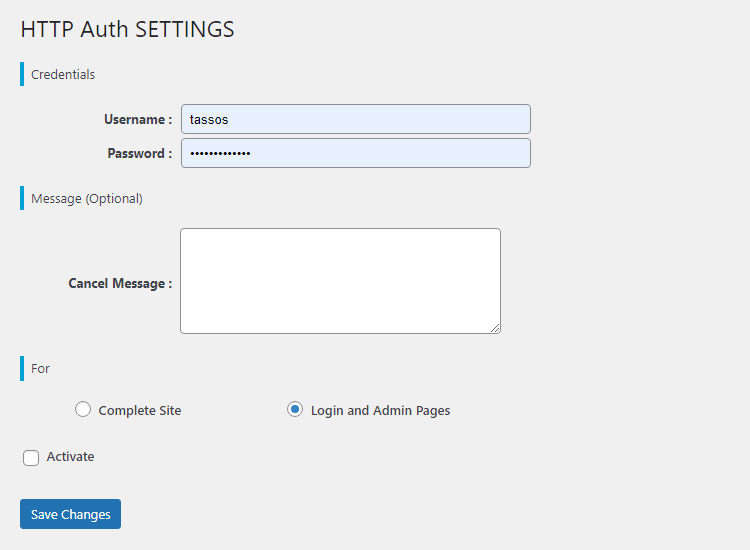
Task: Select the Complete Site radio option
Action: coord(83,409)
